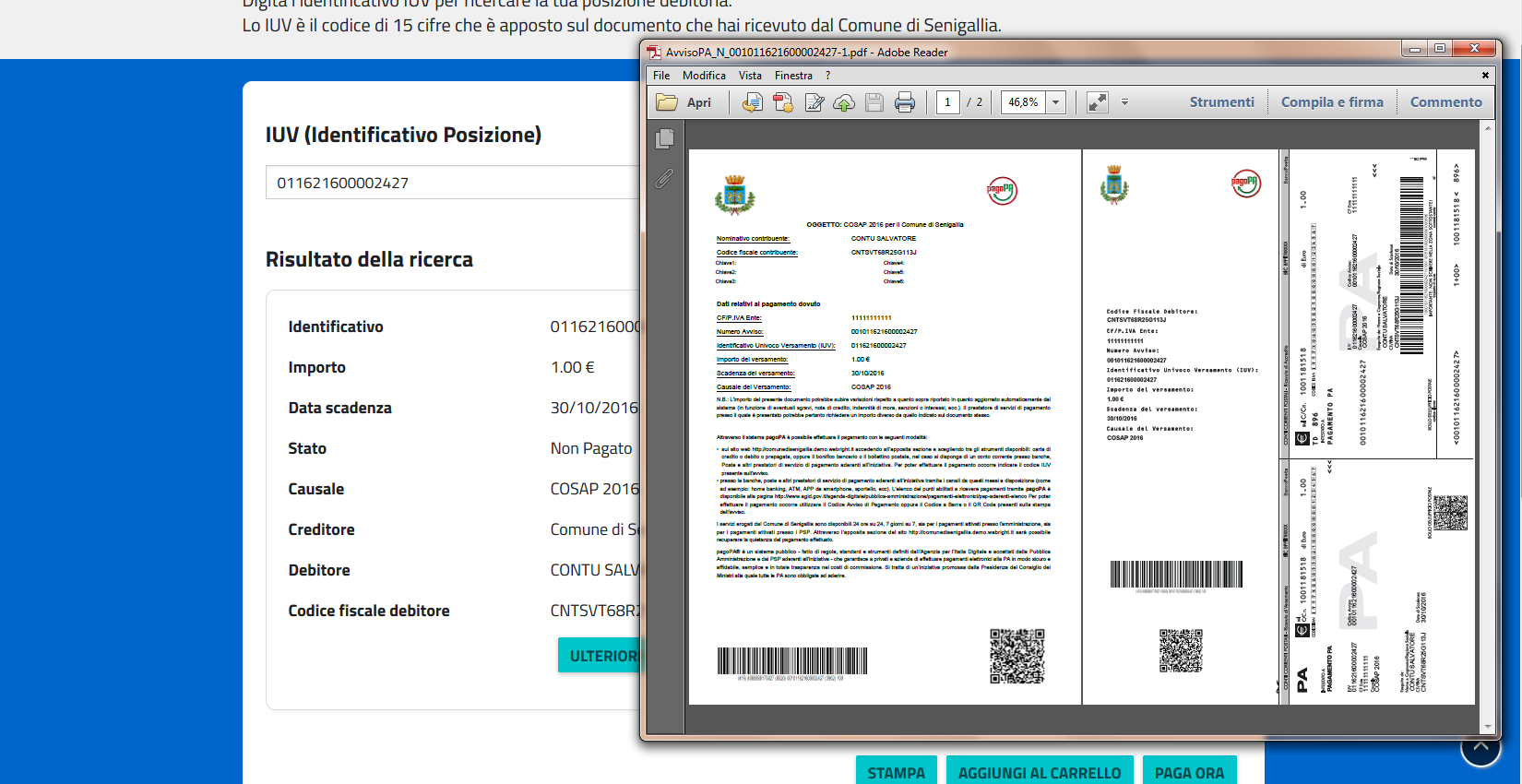Image resolution: width=1522 pixels, height=784 pixels.
Task: Expand the toolbar customization arrow
Action: (x=1124, y=102)
